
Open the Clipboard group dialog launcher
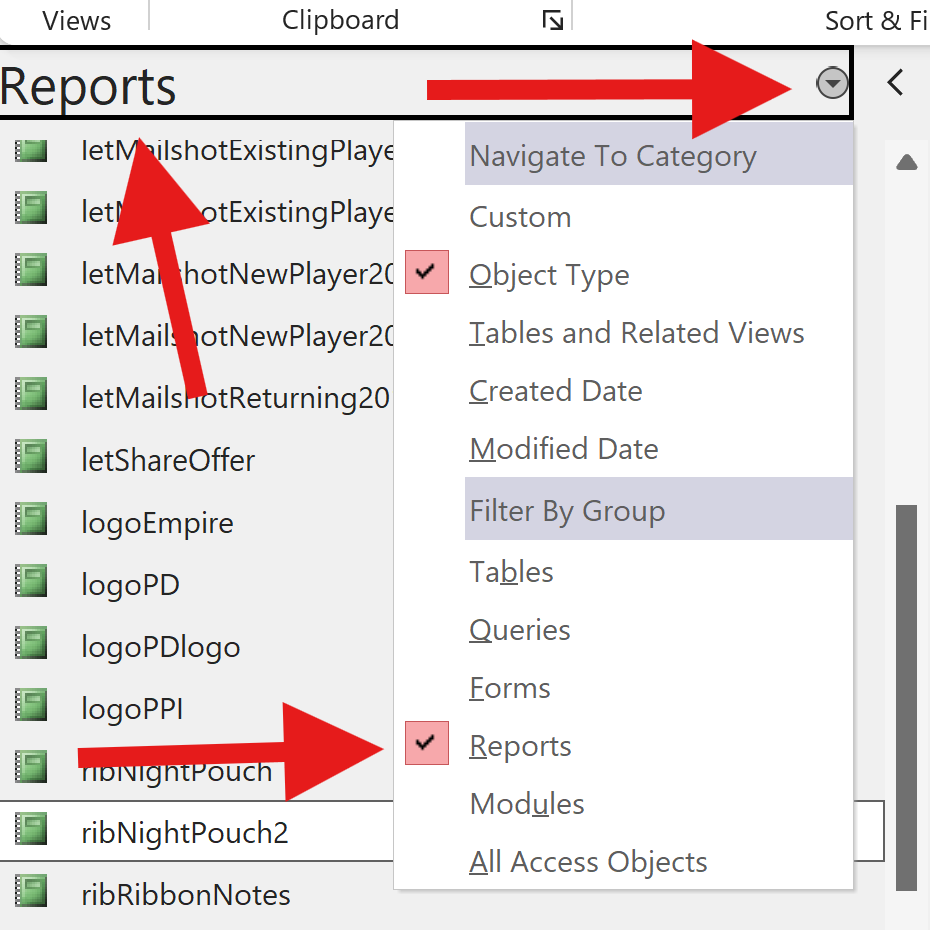click(x=552, y=20)
